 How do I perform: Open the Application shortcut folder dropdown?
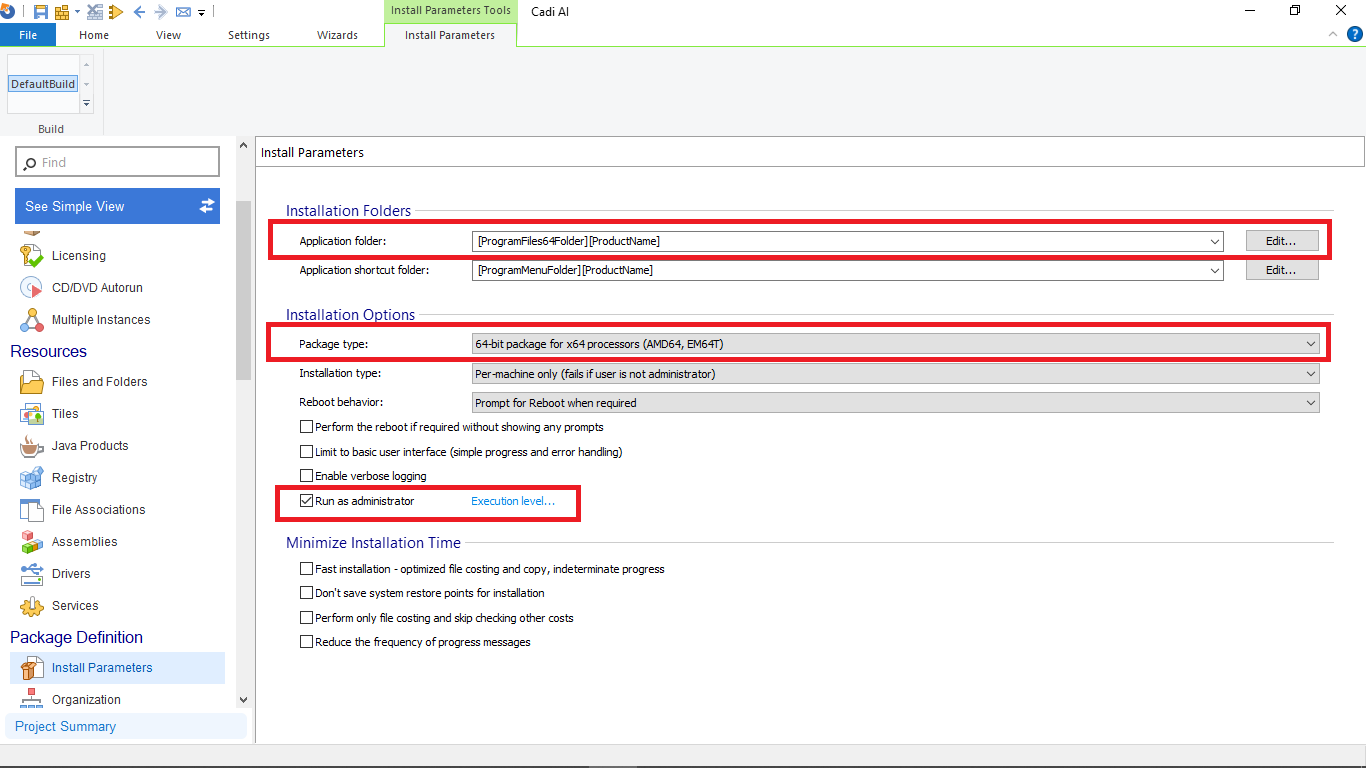[1215, 270]
